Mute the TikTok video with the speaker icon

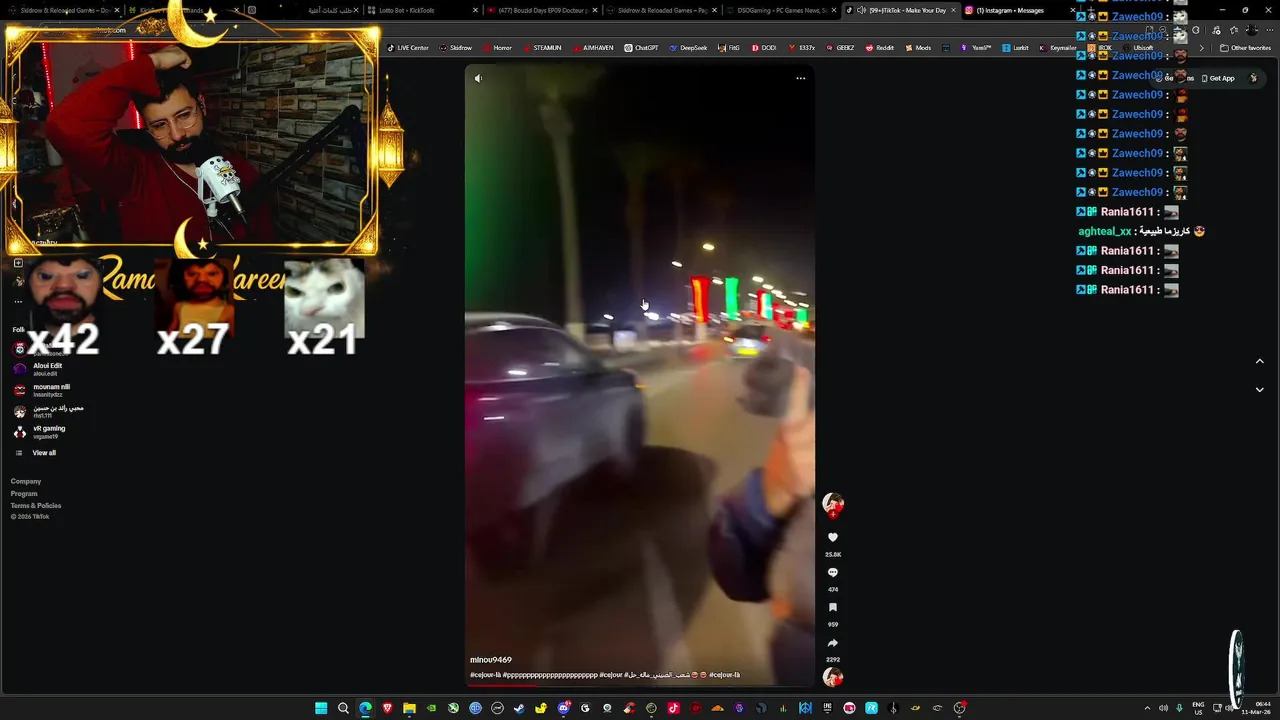478,78
